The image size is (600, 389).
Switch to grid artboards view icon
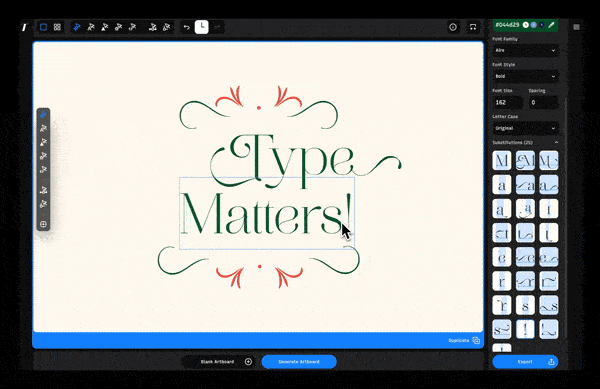[x=57, y=27]
